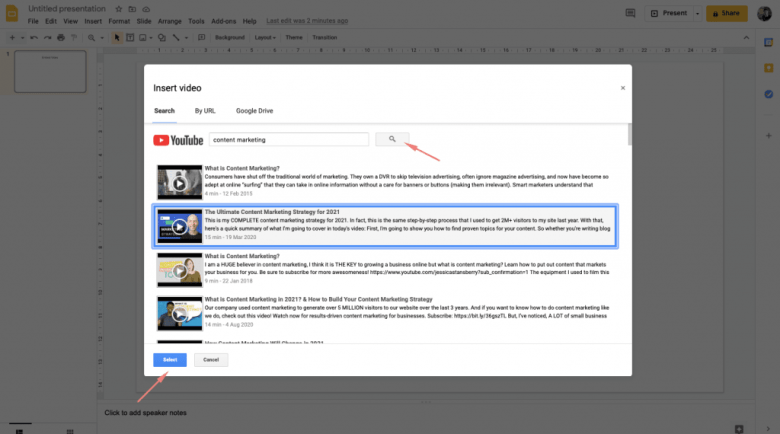Open the account profile avatar
The width and height of the screenshot is (780, 434).
765,13
